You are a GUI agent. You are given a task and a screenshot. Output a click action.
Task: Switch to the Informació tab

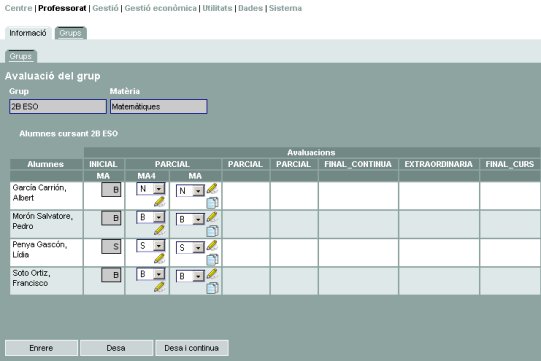pos(28,33)
